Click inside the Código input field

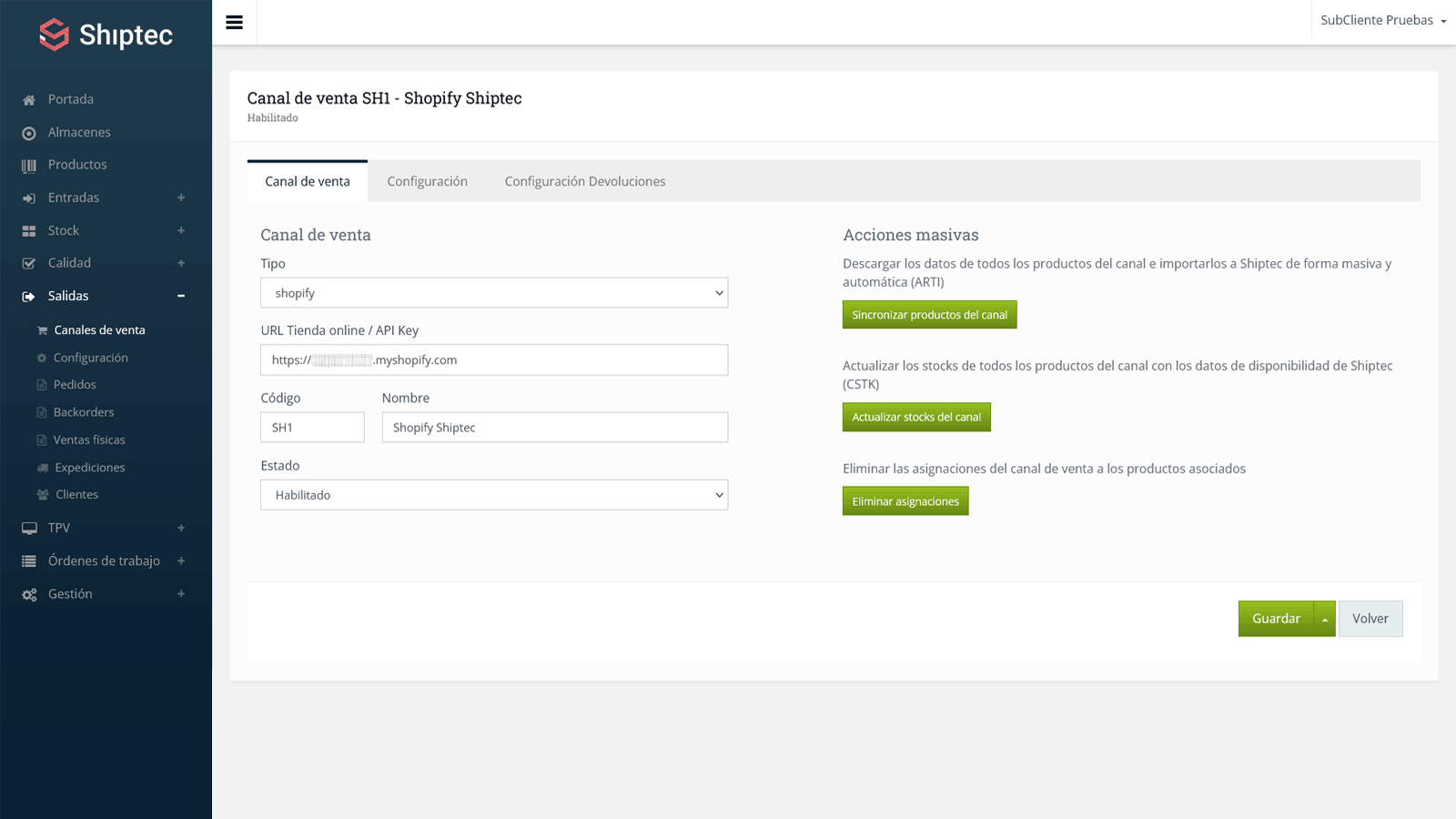coord(312,427)
